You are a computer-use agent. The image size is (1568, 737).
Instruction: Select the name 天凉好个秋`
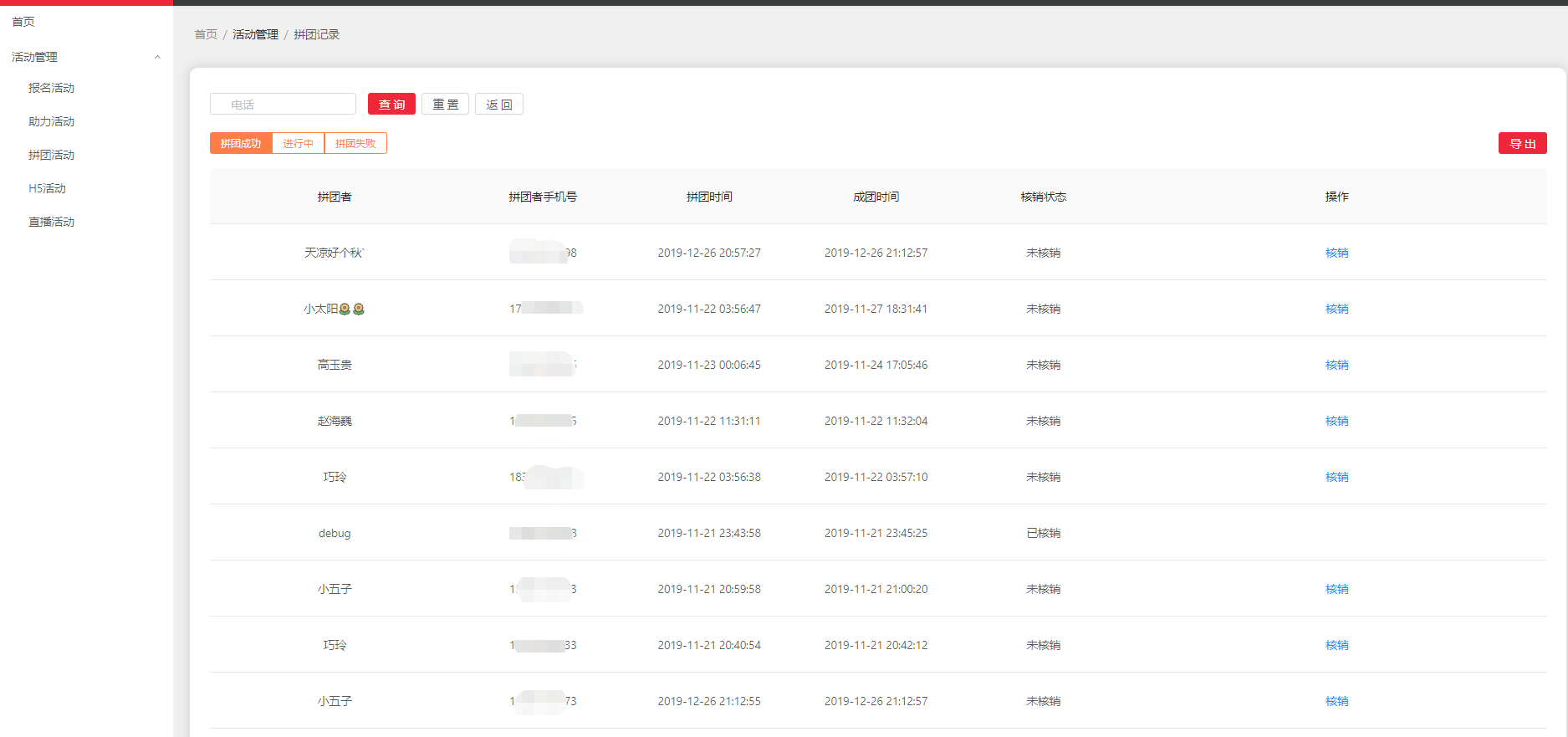[x=335, y=253]
